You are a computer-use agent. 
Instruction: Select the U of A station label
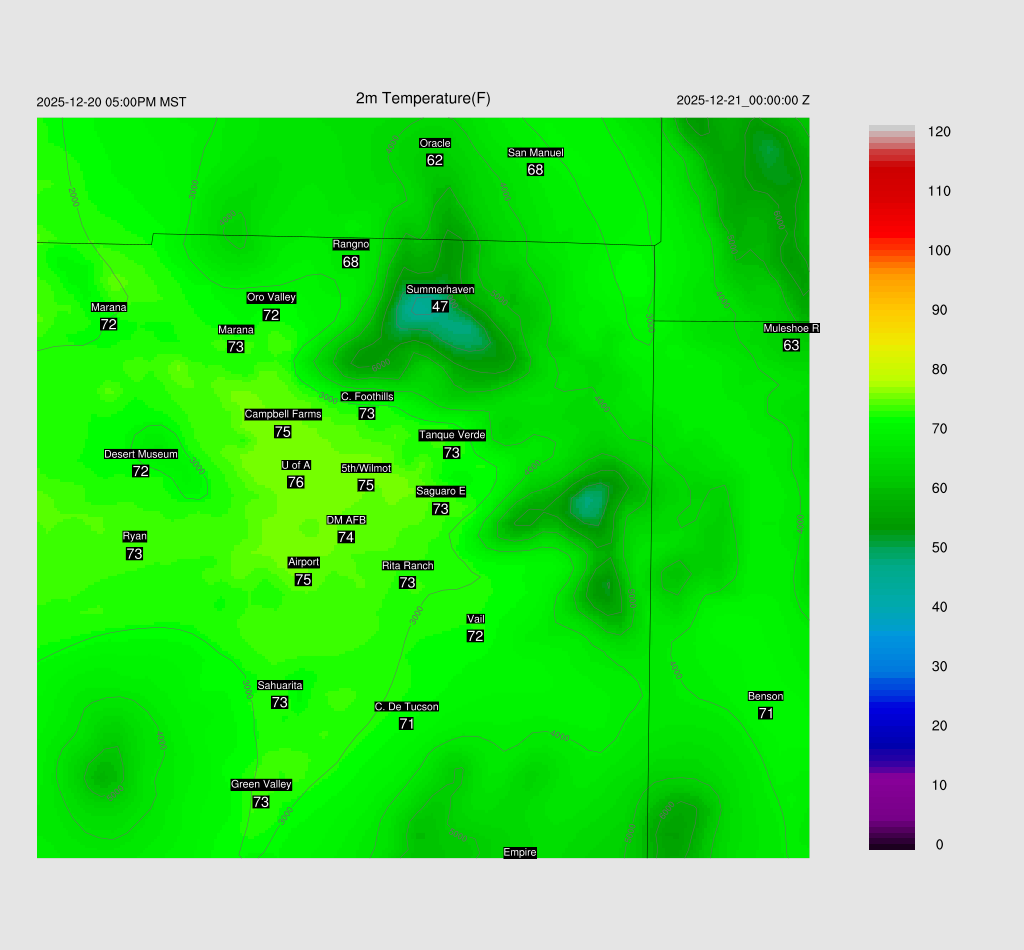296,465
